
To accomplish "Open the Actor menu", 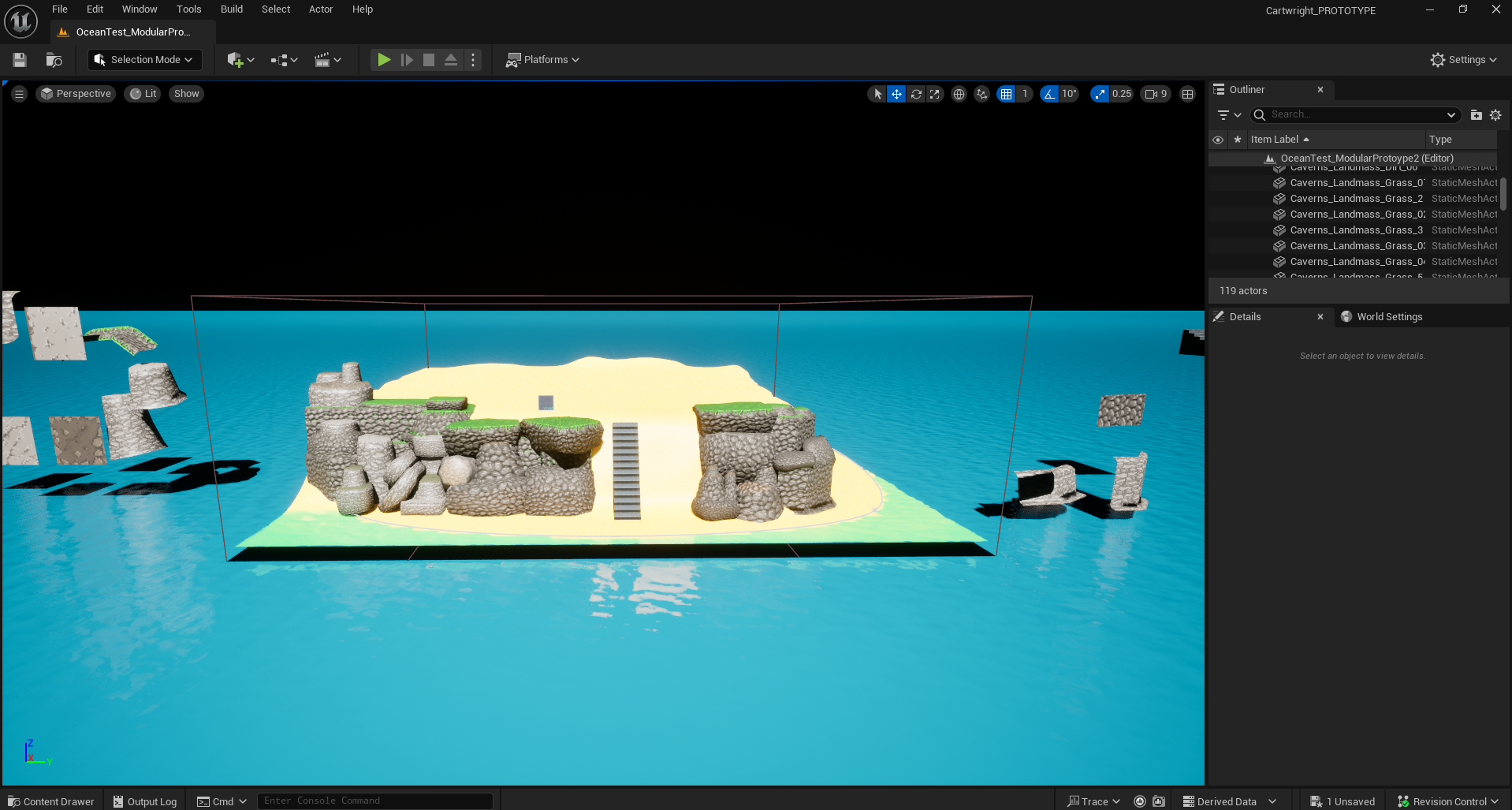I will point(321,9).
